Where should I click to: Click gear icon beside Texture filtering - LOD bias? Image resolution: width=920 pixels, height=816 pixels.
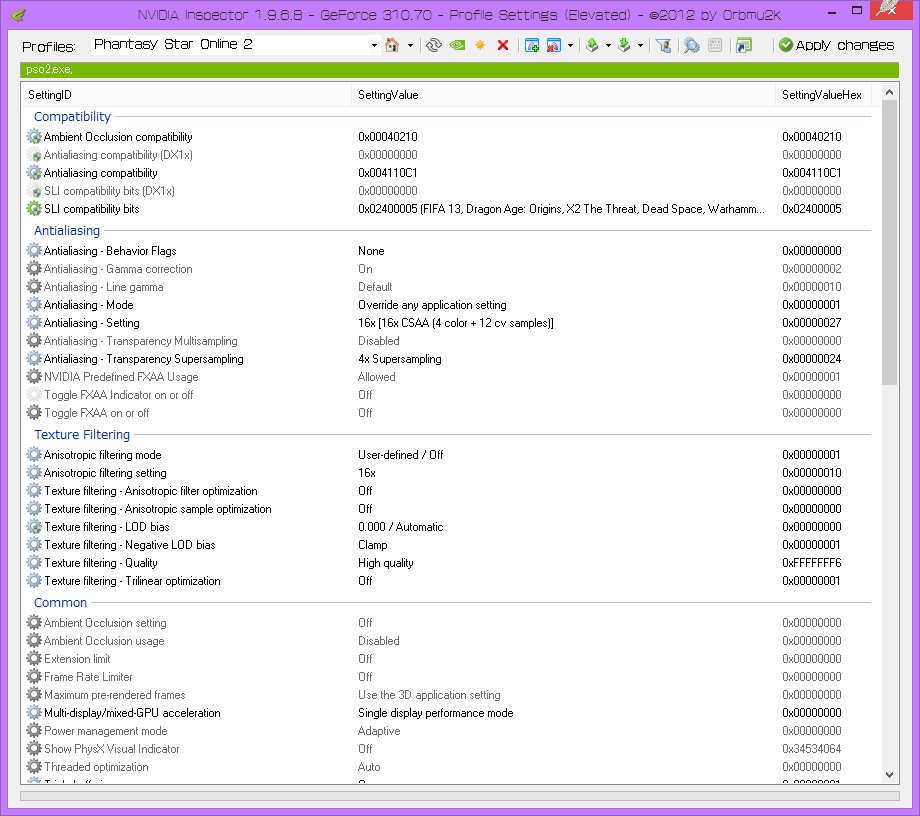coord(34,527)
